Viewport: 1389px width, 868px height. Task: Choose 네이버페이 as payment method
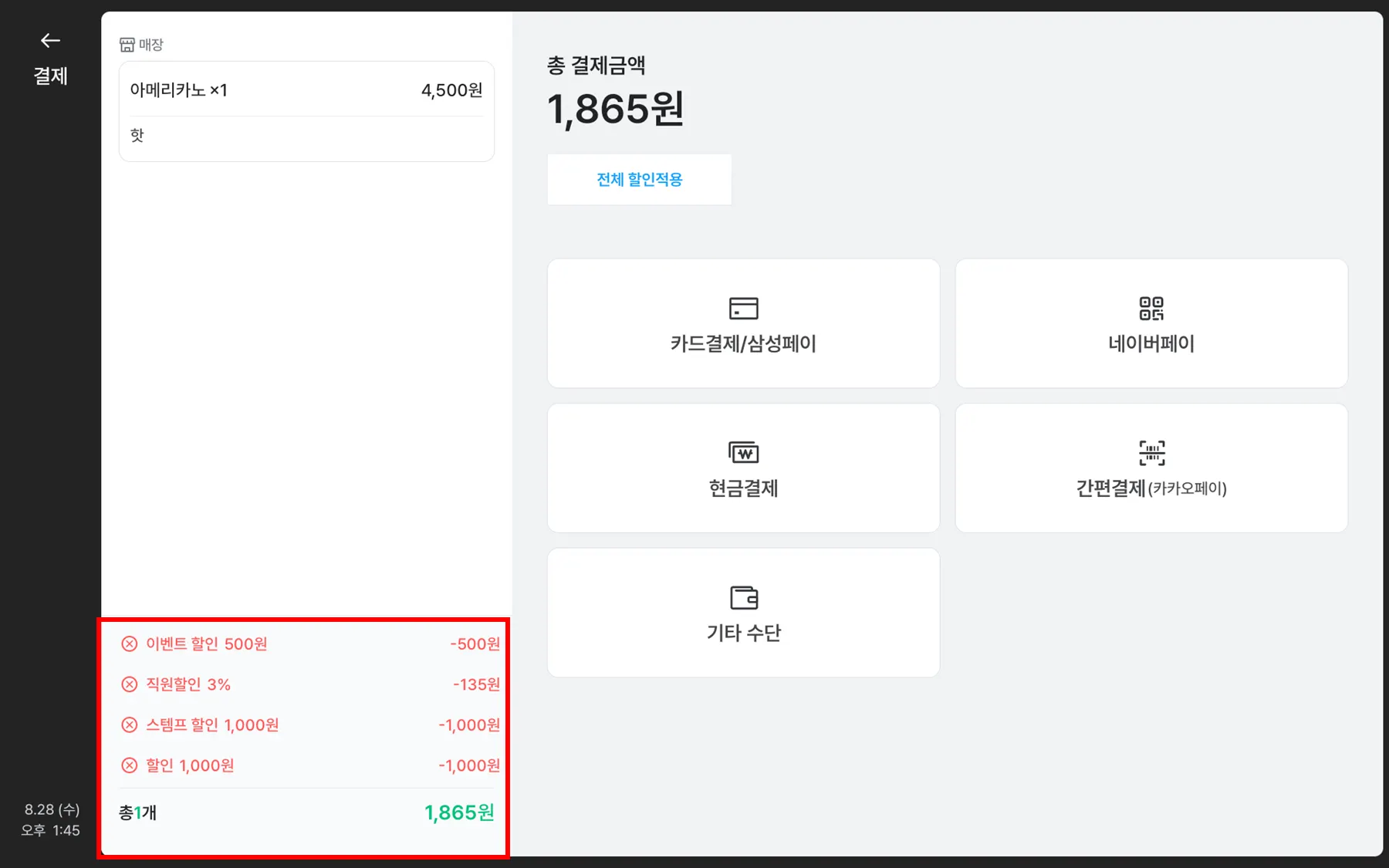[x=1151, y=343]
